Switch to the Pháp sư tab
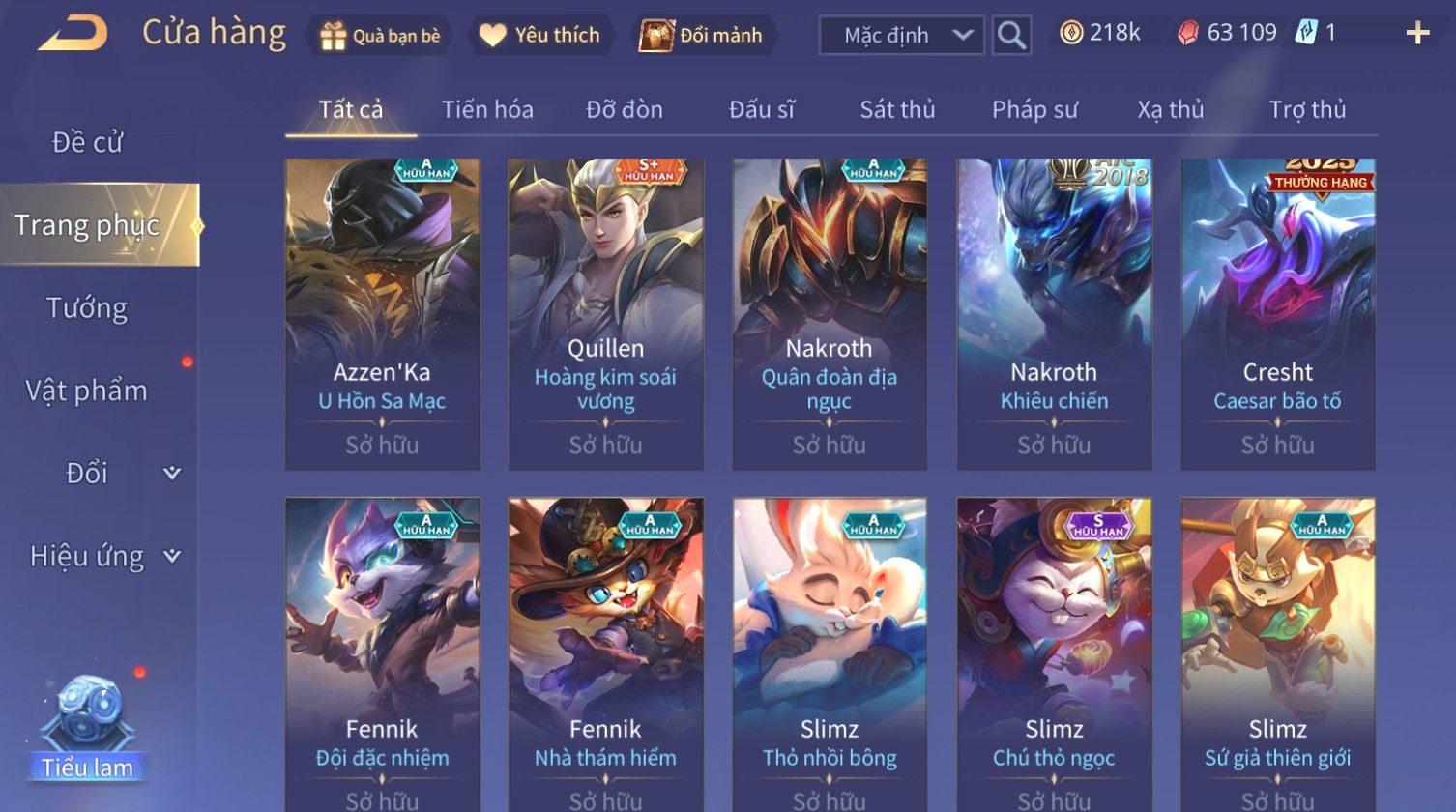Image resolution: width=1456 pixels, height=812 pixels. 1034,109
